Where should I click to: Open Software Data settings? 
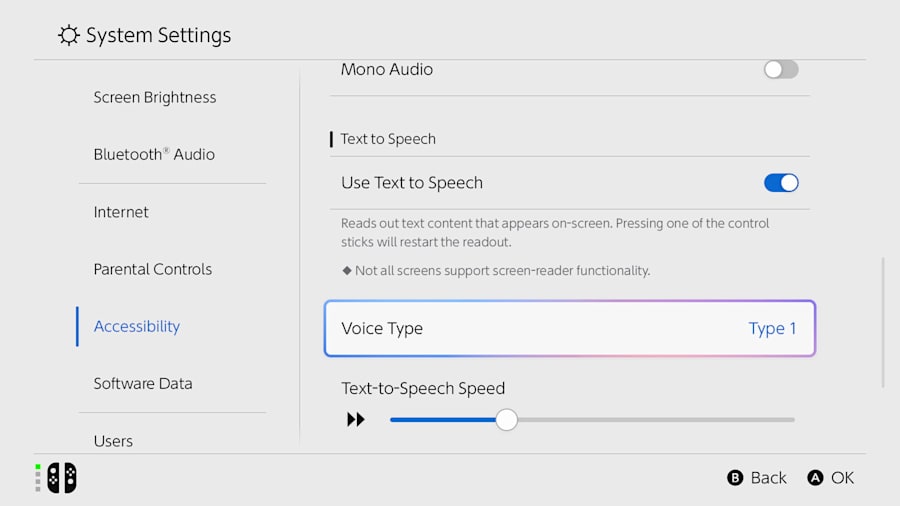click(x=143, y=383)
